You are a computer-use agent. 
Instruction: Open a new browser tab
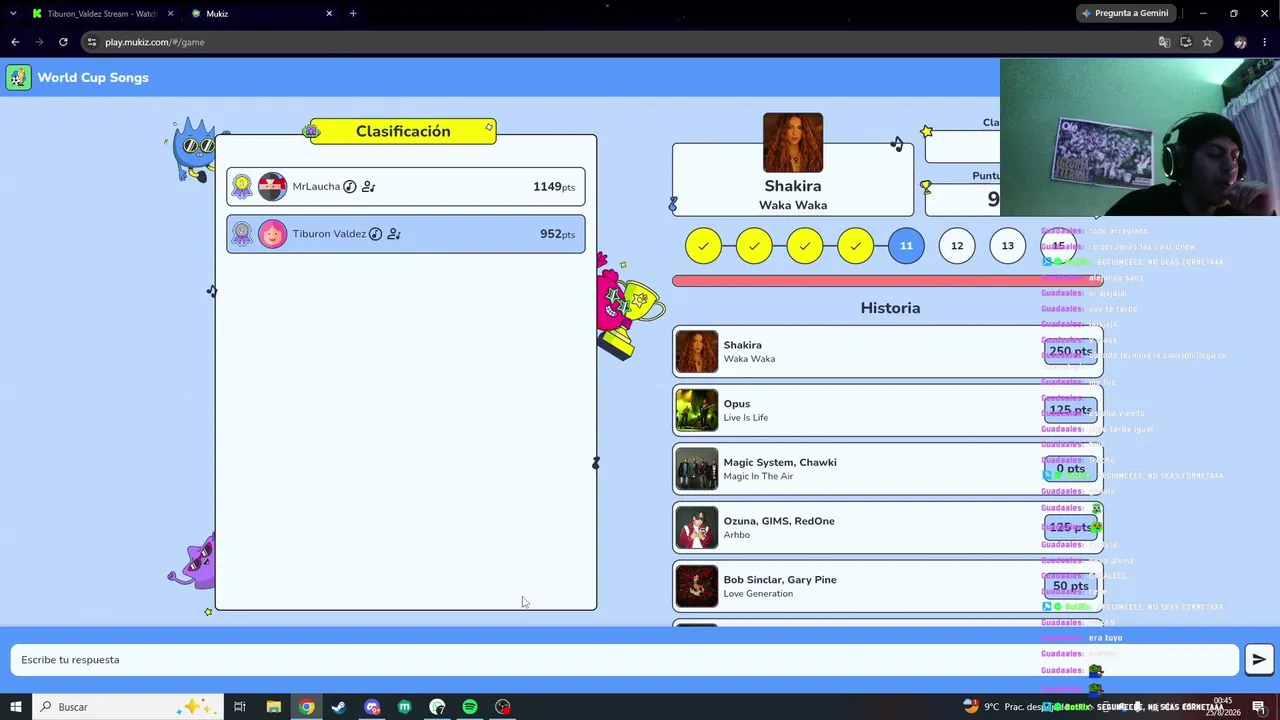coord(353,14)
